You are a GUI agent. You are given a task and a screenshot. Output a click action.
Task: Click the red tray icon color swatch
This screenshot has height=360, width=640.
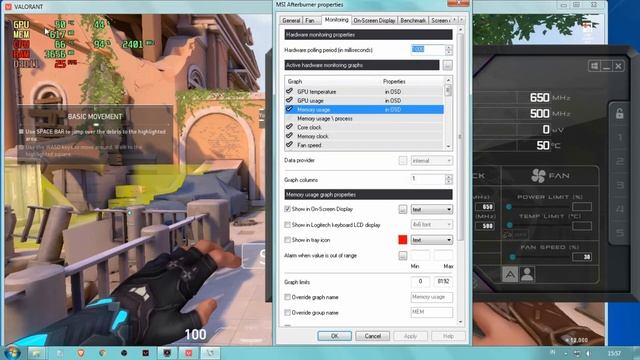click(402, 240)
